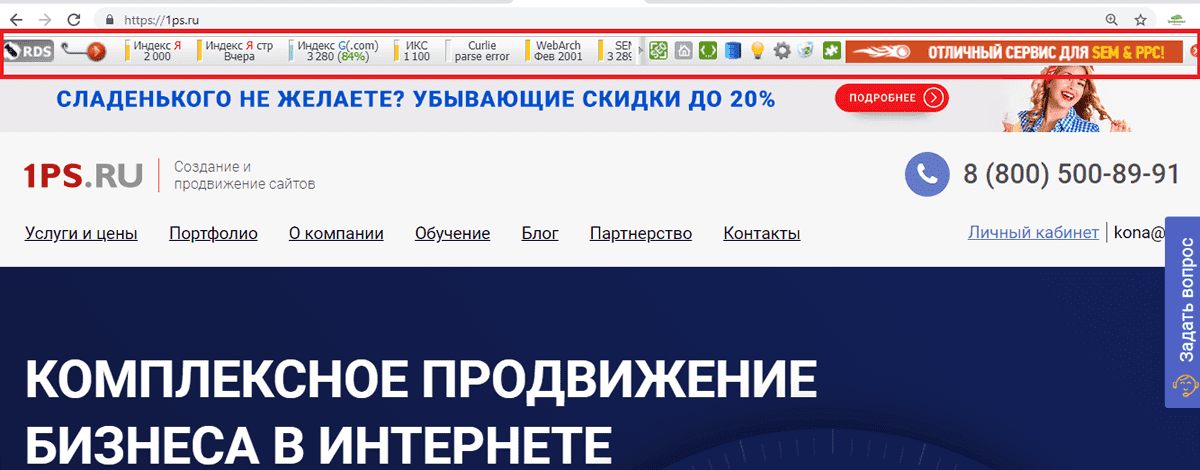Open RDS bar settings gear icon
This screenshot has width=1200, height=470.
[x=782, y=50]
